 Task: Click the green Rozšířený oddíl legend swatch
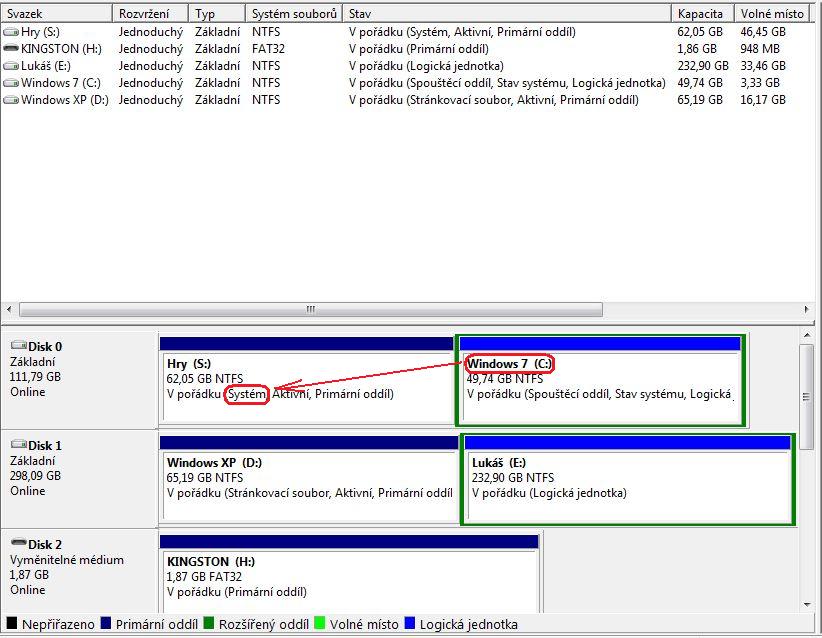click(209, 623)
